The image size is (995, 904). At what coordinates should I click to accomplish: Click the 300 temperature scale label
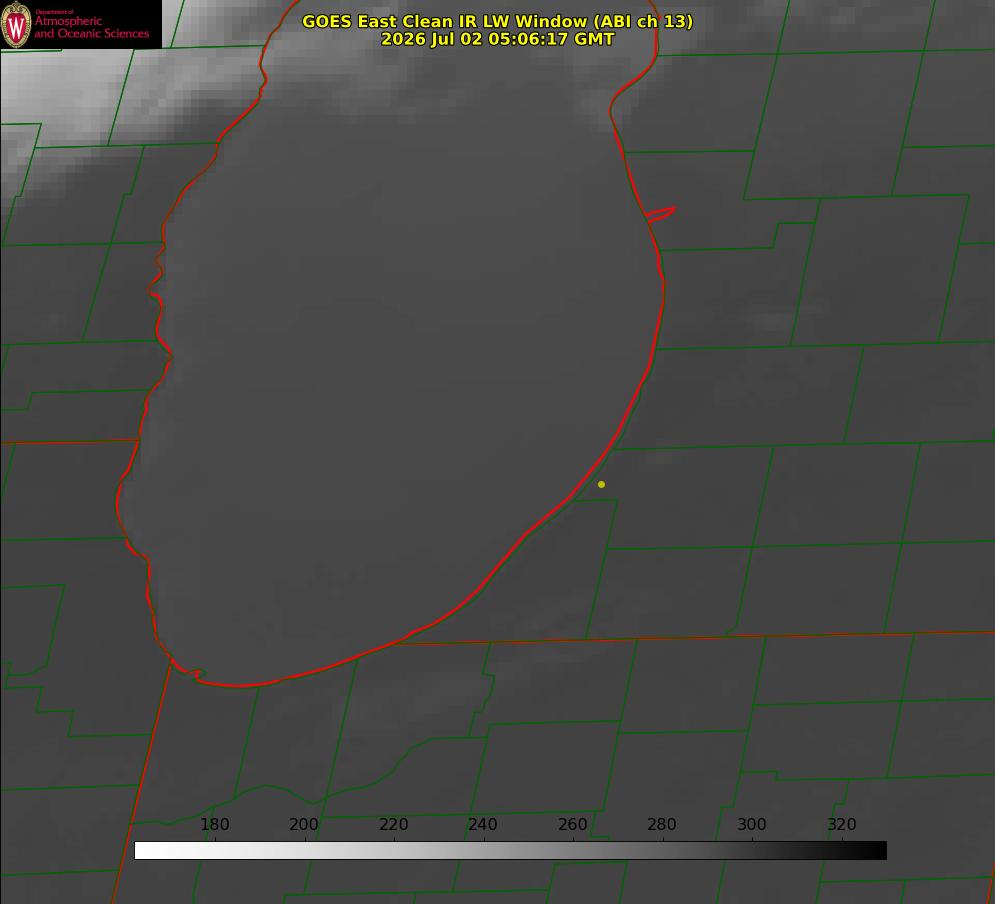[752, 824]
